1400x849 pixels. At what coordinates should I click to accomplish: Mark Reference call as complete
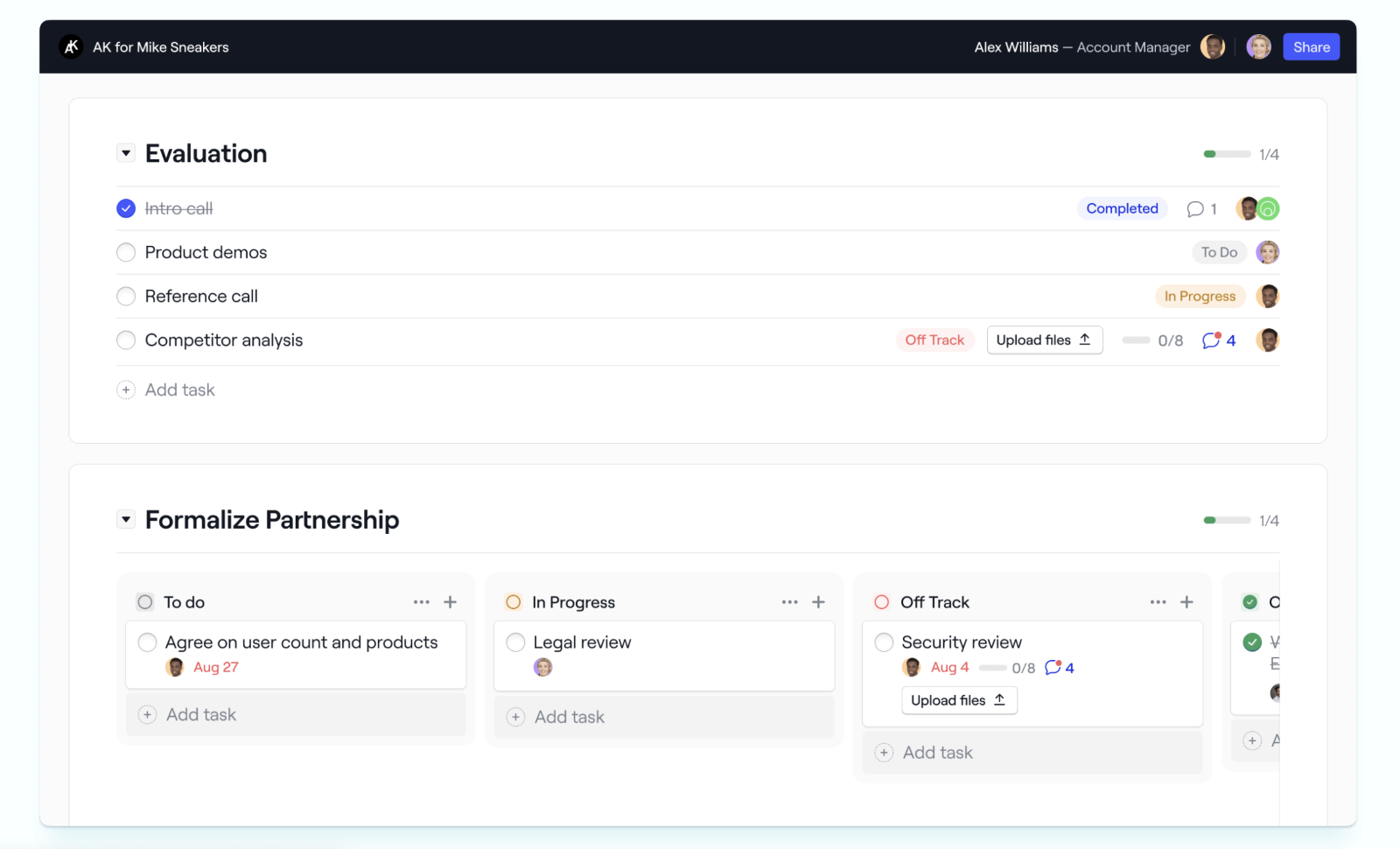tap(126, 297)
